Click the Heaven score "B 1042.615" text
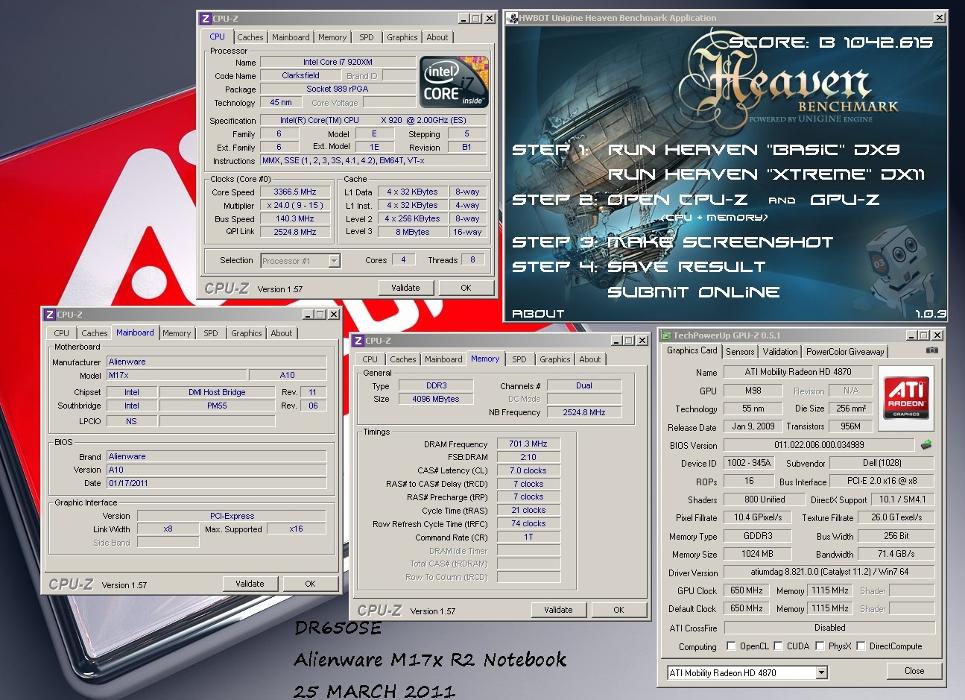 click(x=876, y=42)
